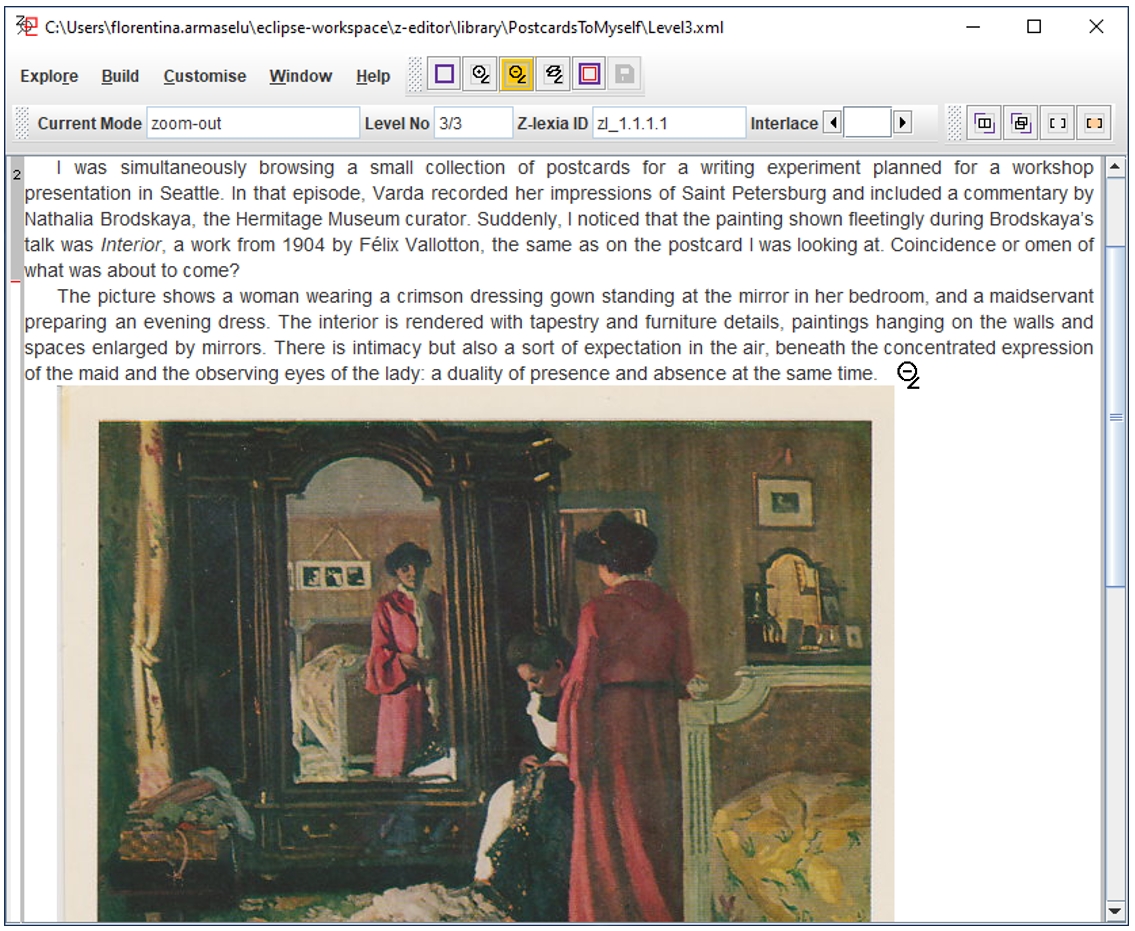Toggle the highlighted zoom-out Z tool
This screenshot has width=1135, height=931.
(x=517, y=74)
